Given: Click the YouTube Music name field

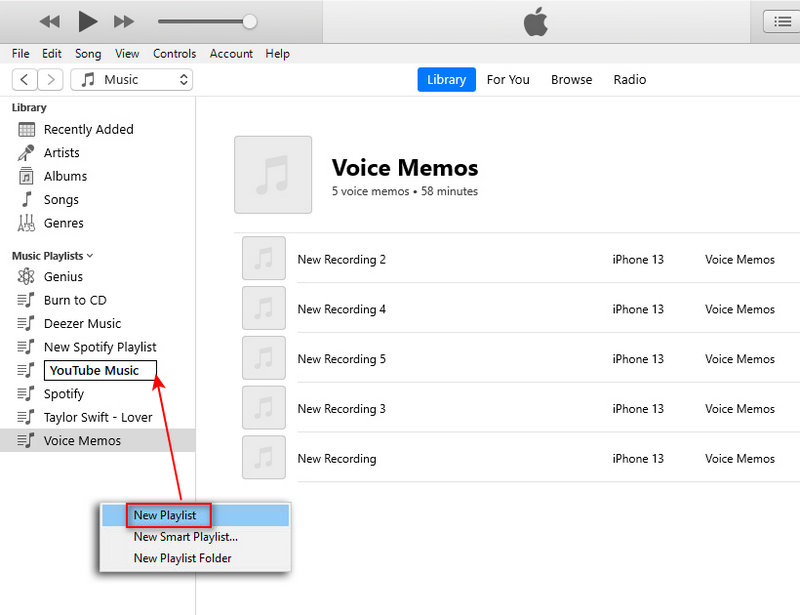Looking at the screenshot, I should point(99,370).
